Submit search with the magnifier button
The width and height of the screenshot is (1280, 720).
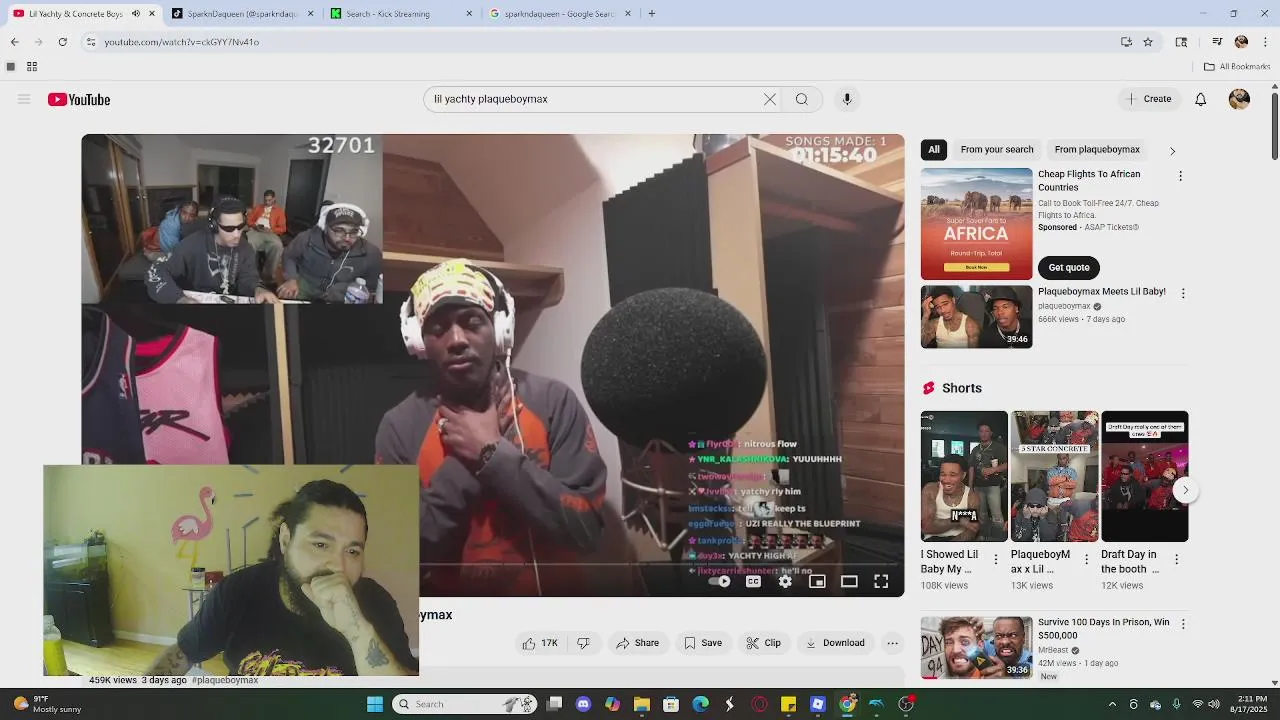coord(802,99)
